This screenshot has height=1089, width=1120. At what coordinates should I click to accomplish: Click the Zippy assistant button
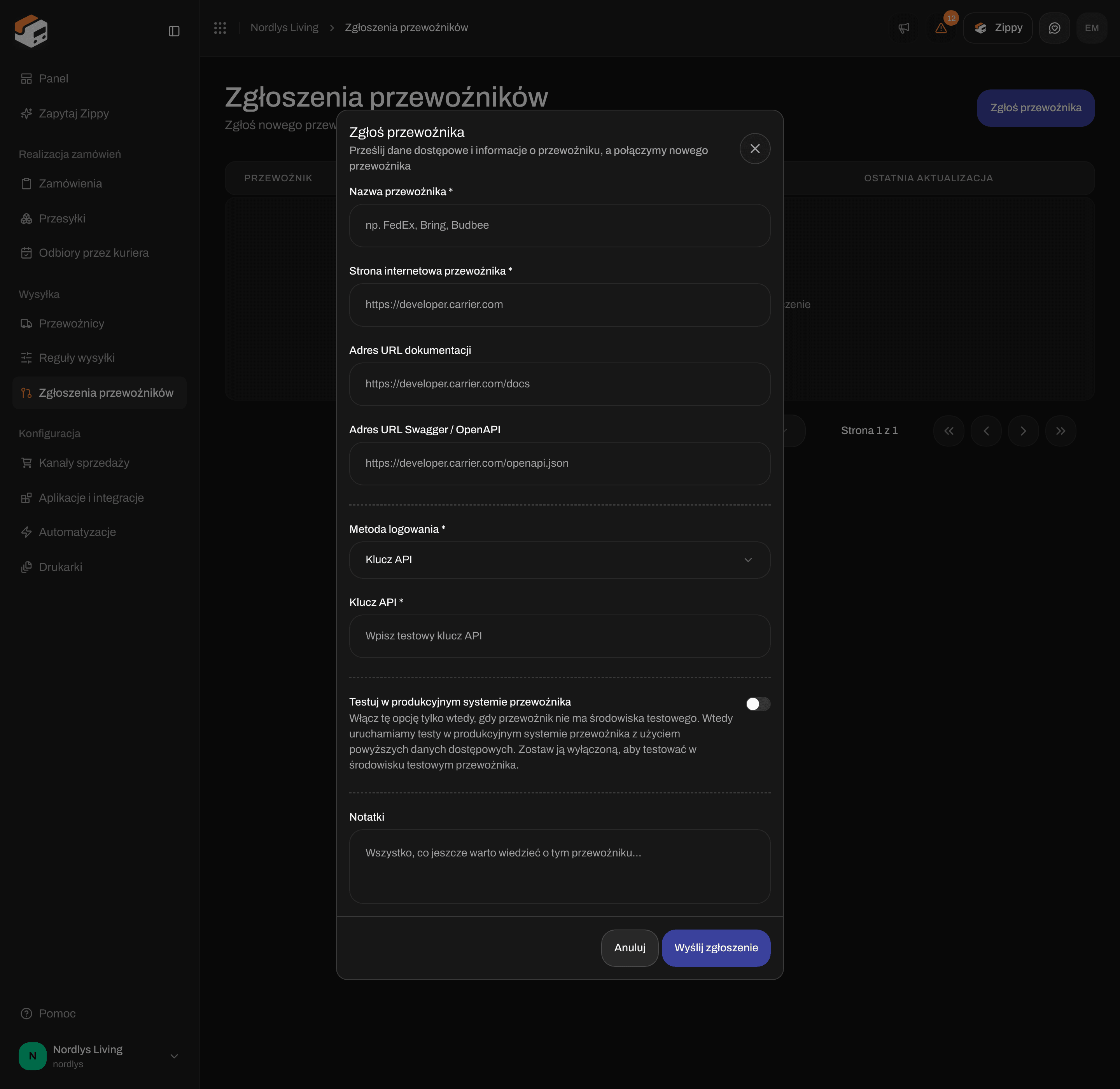tap(997, 28)
